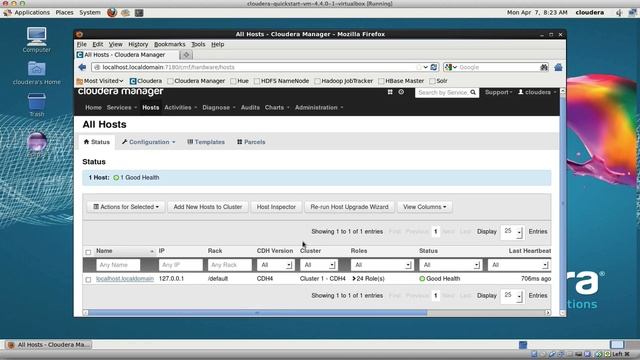Click the clock icon next to grid icon
Screen dimensions: 640x360
[401, 92]
